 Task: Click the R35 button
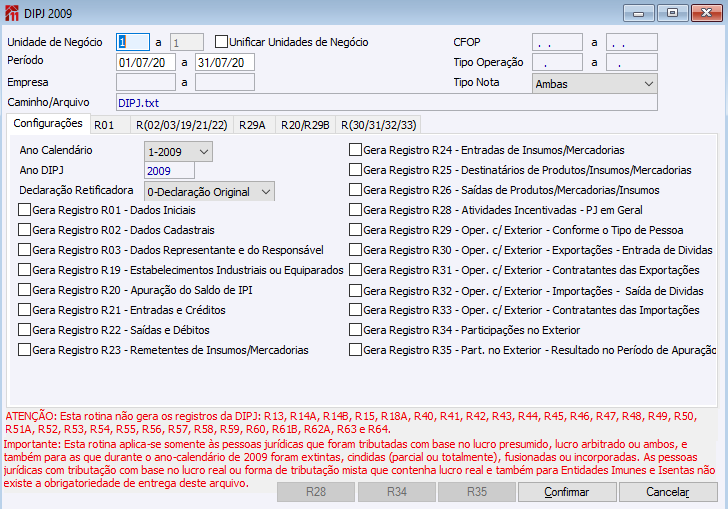coord(477,492)
